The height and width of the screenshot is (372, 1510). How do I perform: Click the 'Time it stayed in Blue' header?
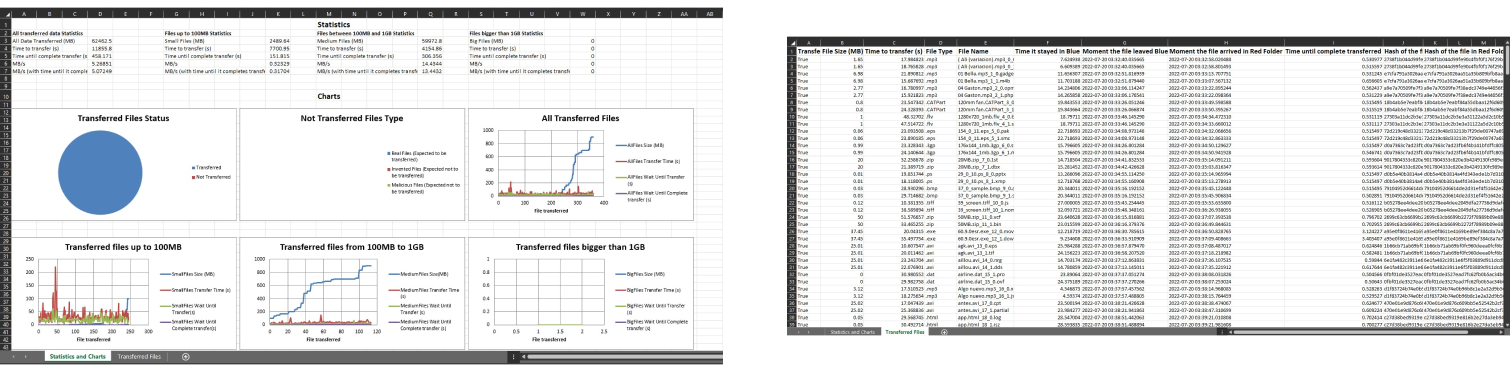tap(1047, 50)
